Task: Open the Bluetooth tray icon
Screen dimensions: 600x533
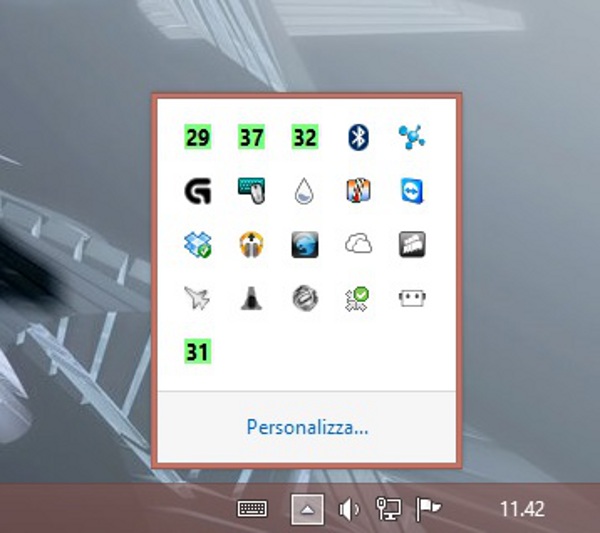Action: (358, 137)
